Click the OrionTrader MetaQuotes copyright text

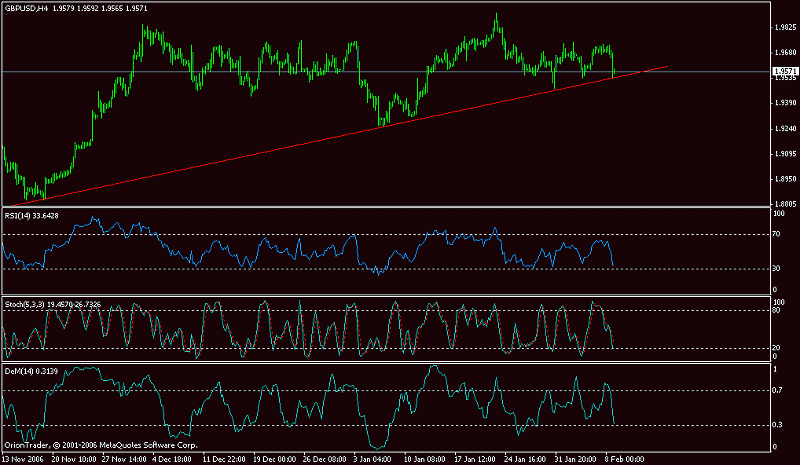(100, 444)
